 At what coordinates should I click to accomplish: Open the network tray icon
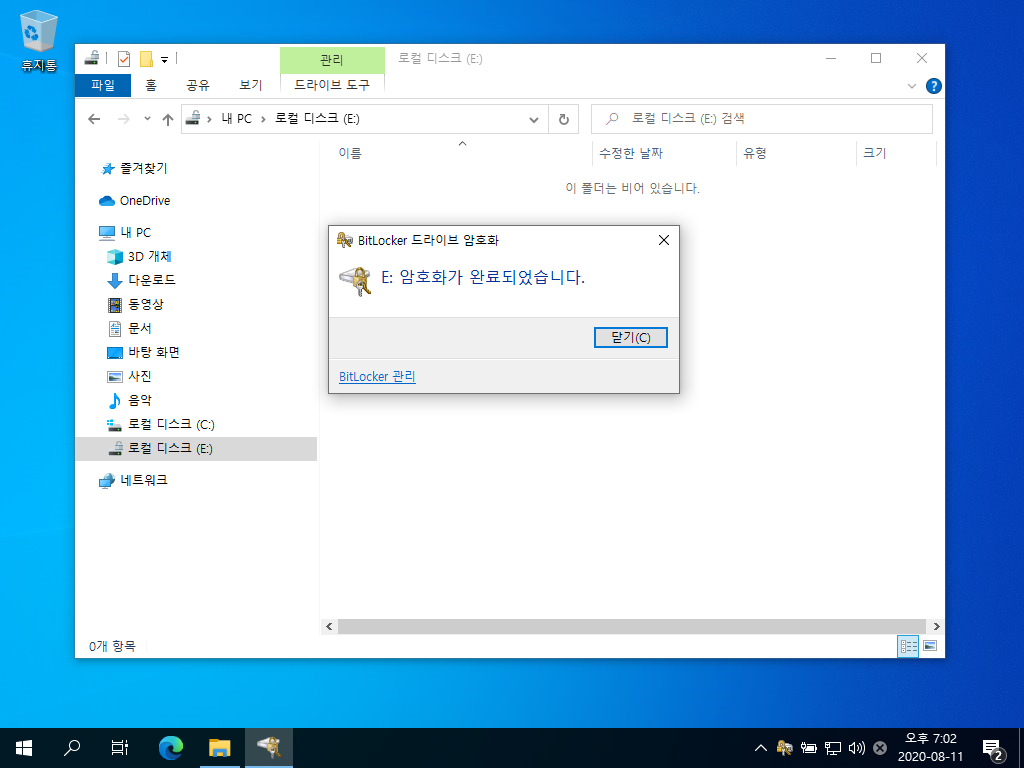tap(833, 748)
